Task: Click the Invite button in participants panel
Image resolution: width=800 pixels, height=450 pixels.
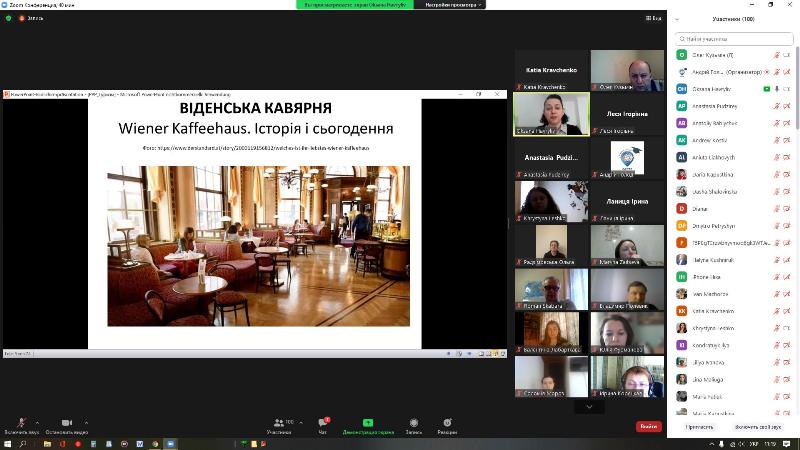Action: (699, 427)
